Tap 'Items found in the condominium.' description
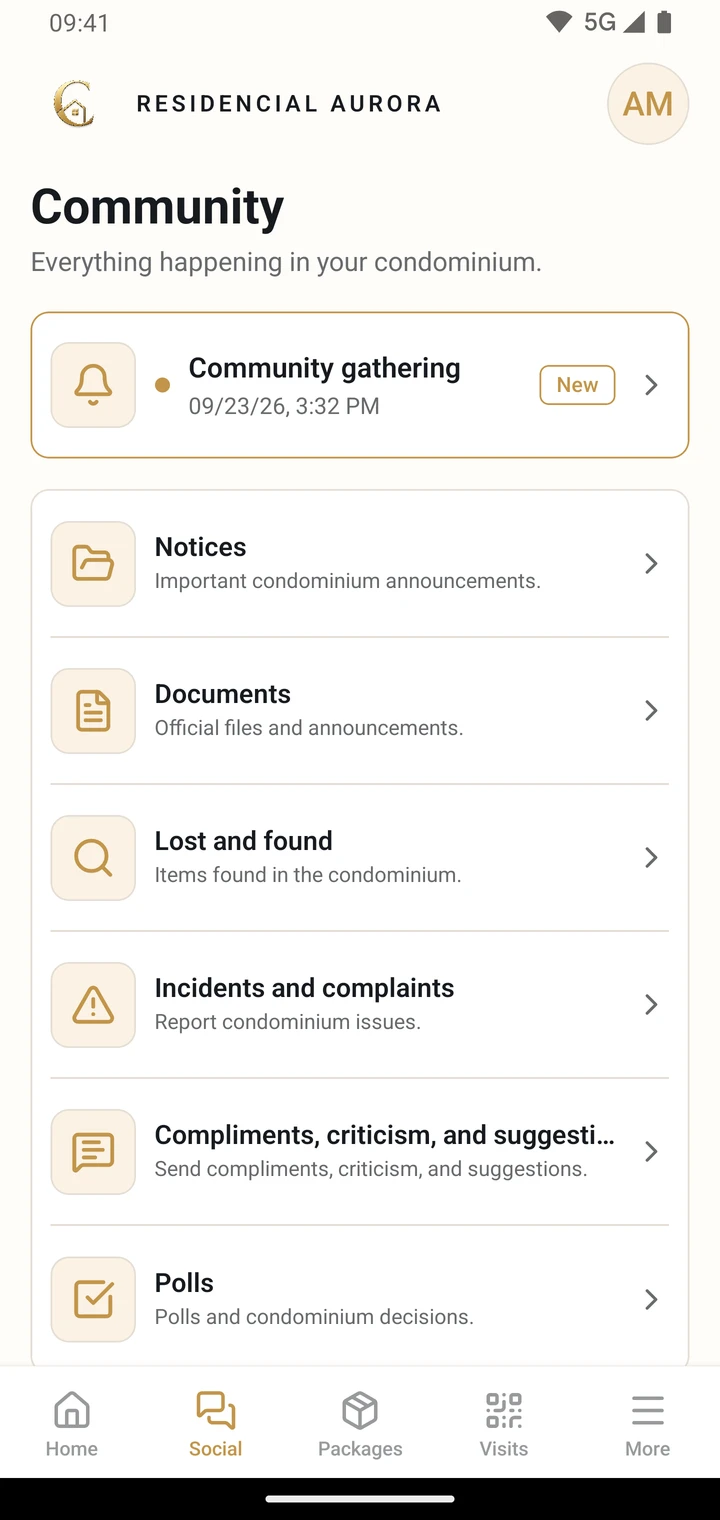The image size is (720, 1520). (308, 875)
